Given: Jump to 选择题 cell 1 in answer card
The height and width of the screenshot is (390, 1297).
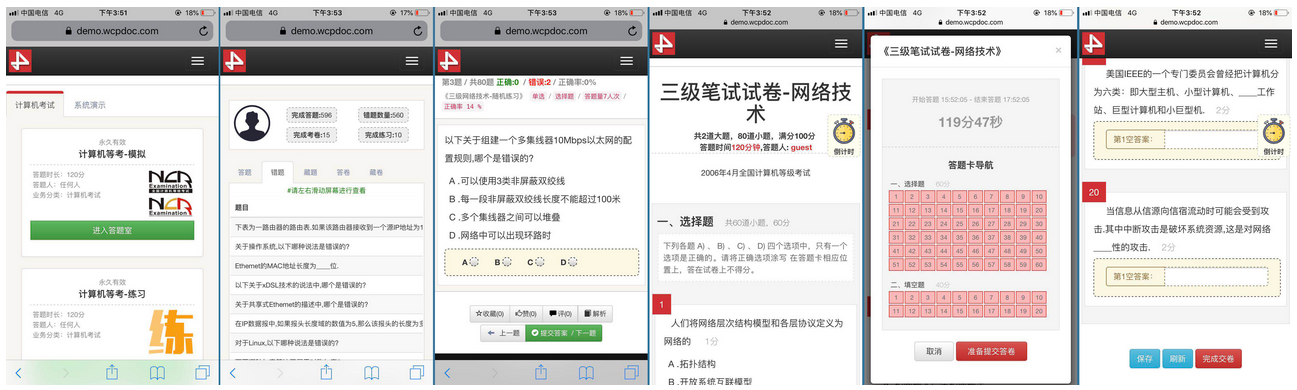Looking at the screenshot, I should (896, 197).
